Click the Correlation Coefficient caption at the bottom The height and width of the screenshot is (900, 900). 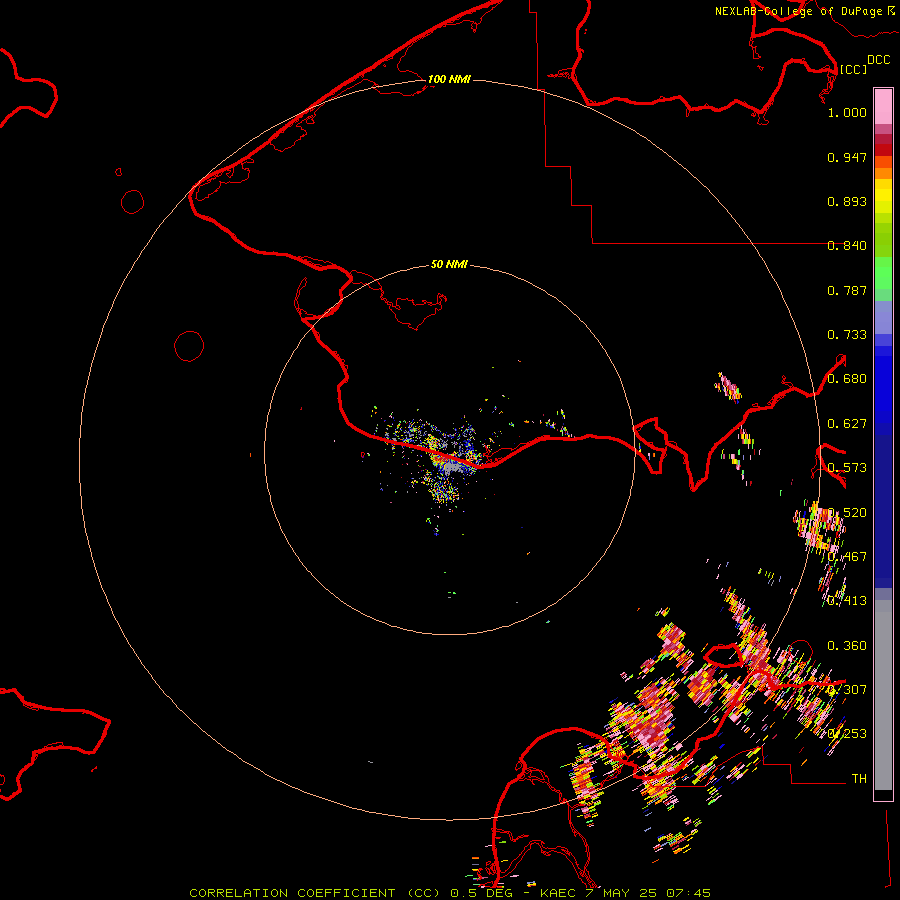point(450,893)
